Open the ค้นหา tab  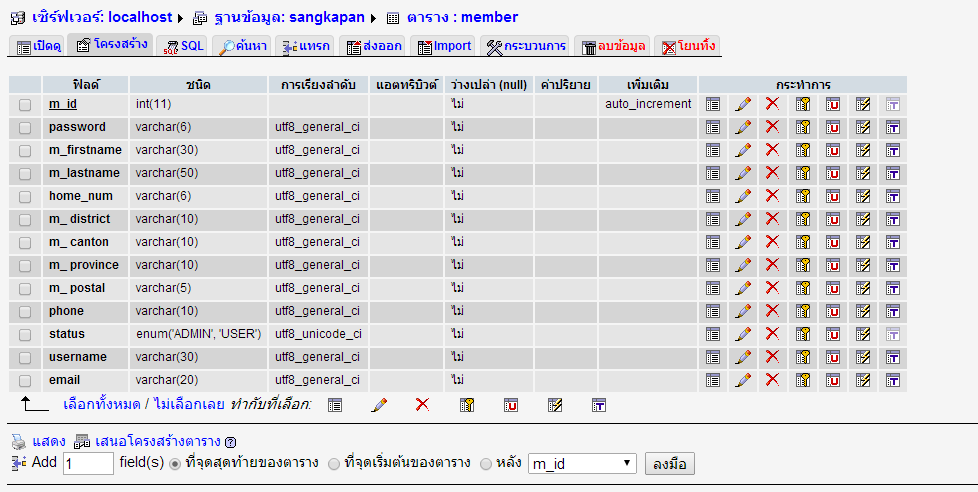click(x=243, y=46)
